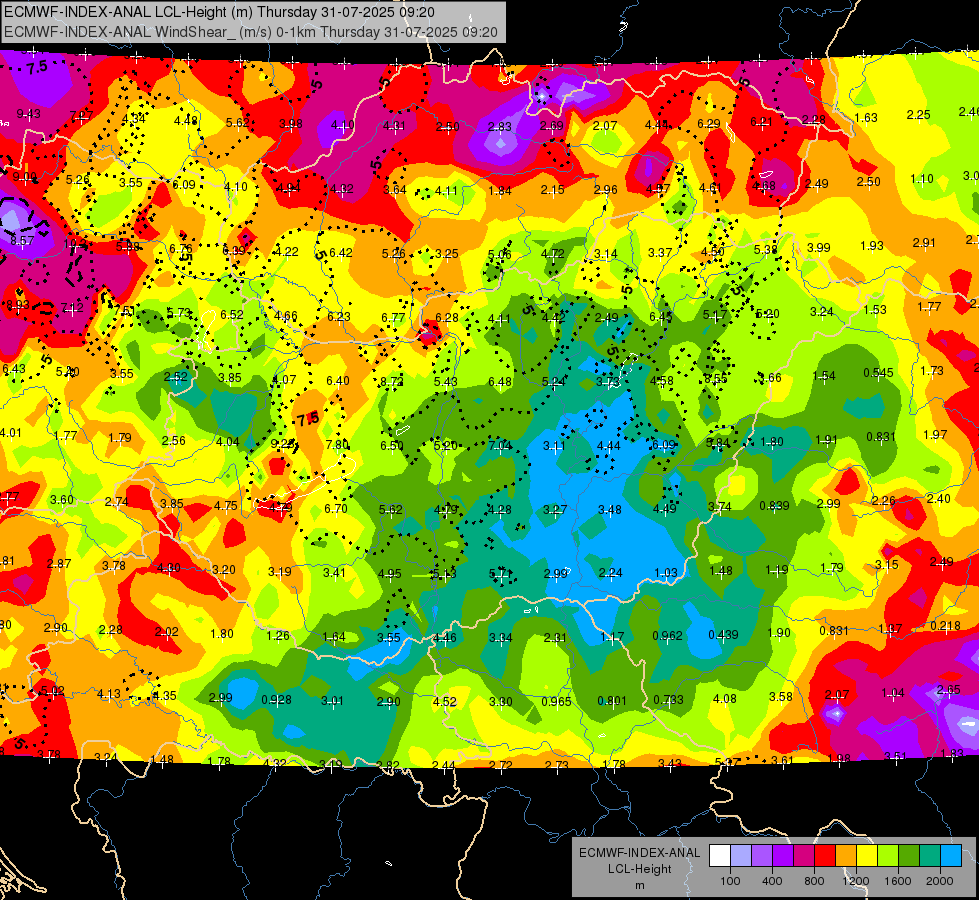Screen dimensions: 979x900
Task: Click the 6.29 wind shear value
Action: (709, 124)
